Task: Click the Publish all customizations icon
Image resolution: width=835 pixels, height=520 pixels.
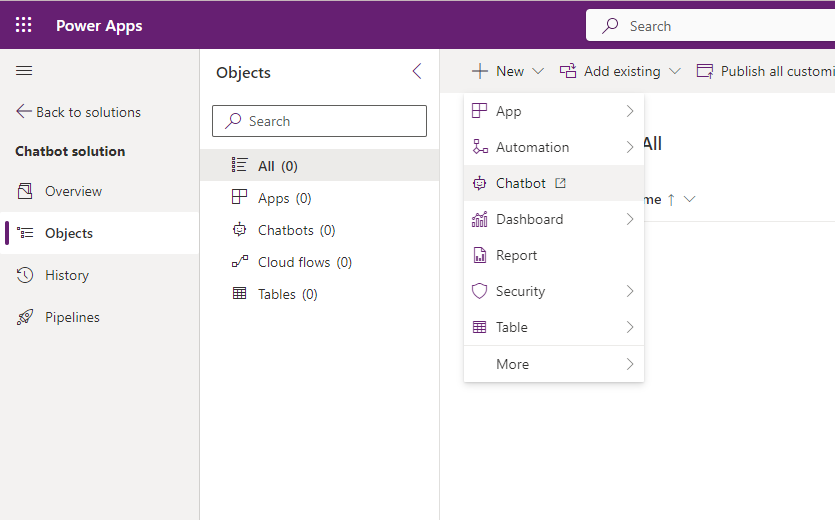Action: coord(705,71)
